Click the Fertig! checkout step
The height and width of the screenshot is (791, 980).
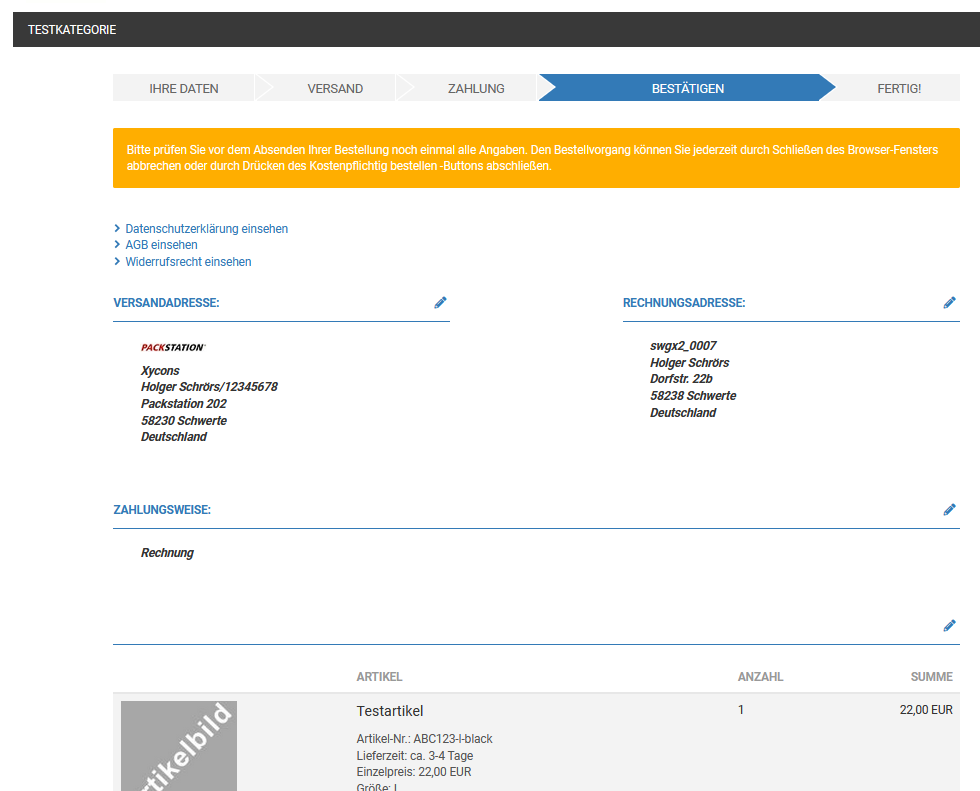[x=899, y=88]
